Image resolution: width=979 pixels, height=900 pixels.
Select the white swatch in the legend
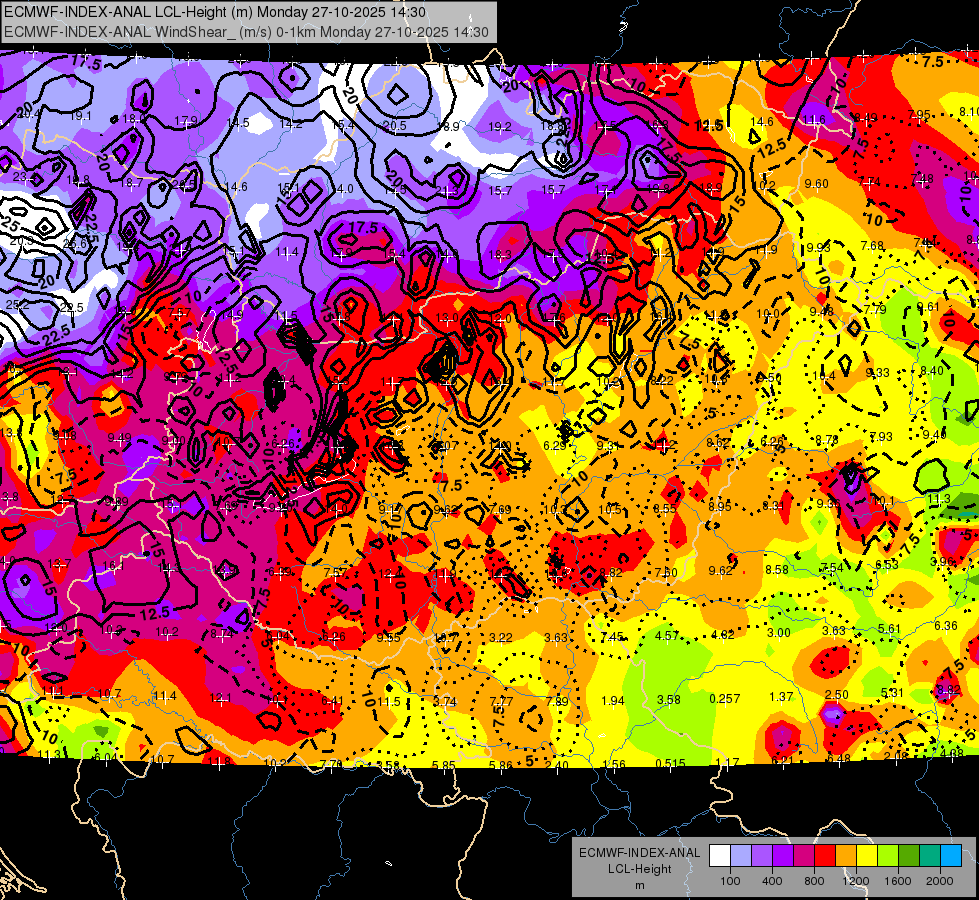(x=719, y=856)
